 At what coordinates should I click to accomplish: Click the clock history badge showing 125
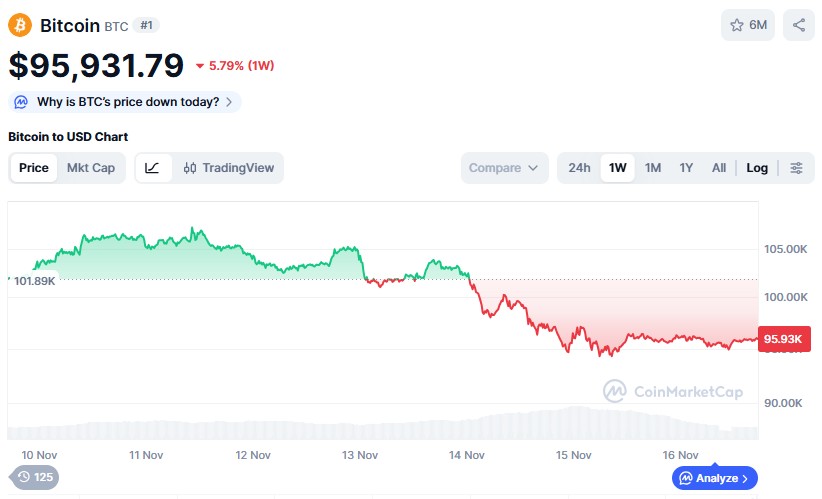click(x=34, y=477)
